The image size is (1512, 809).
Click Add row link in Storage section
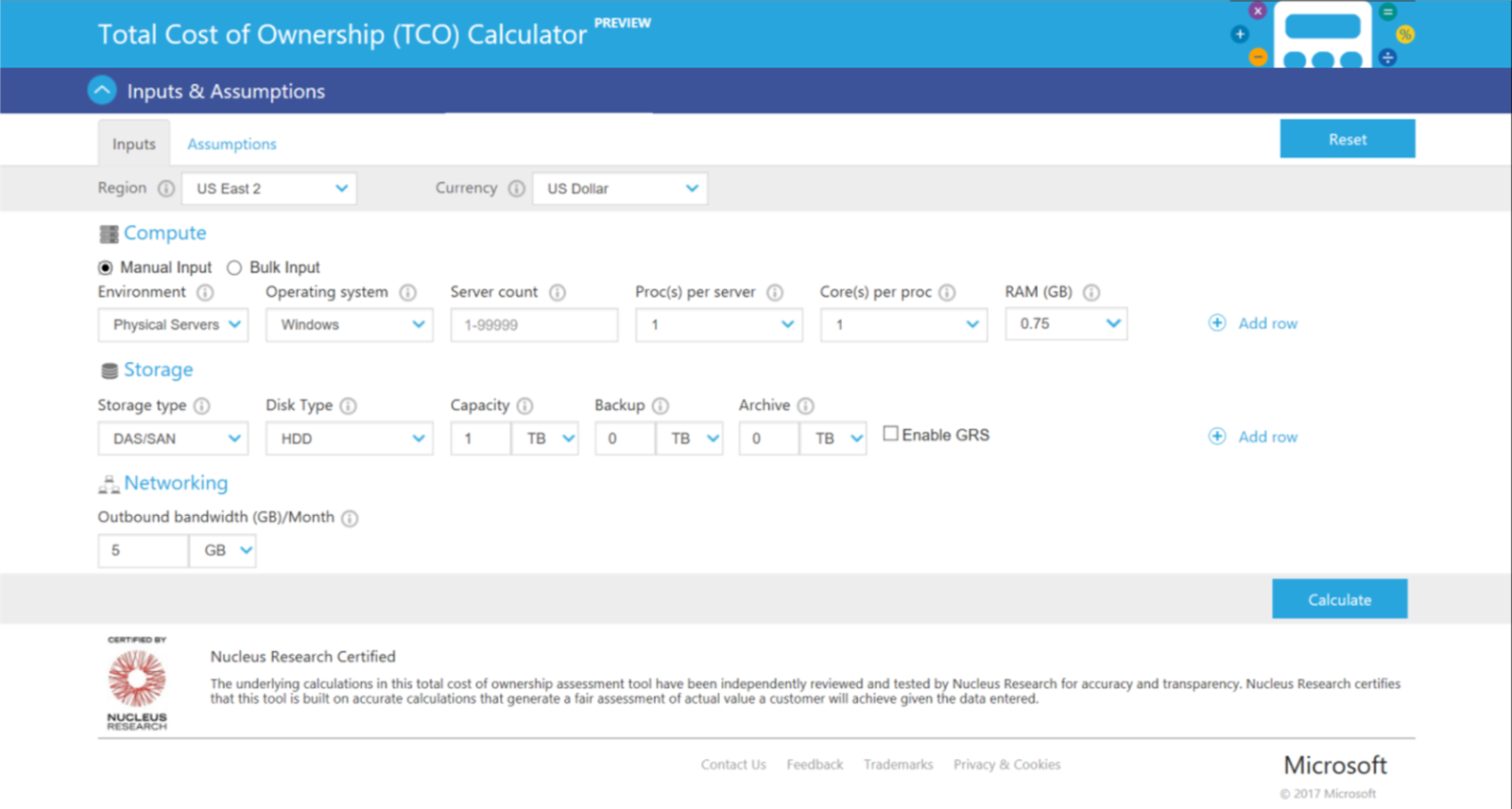click(1268, 437)
